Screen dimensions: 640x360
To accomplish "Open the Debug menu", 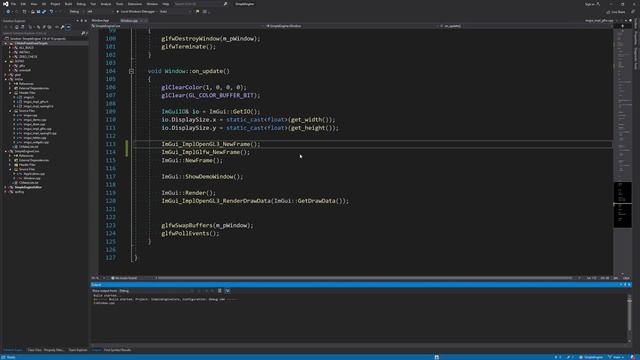I will tap(81, 4).
